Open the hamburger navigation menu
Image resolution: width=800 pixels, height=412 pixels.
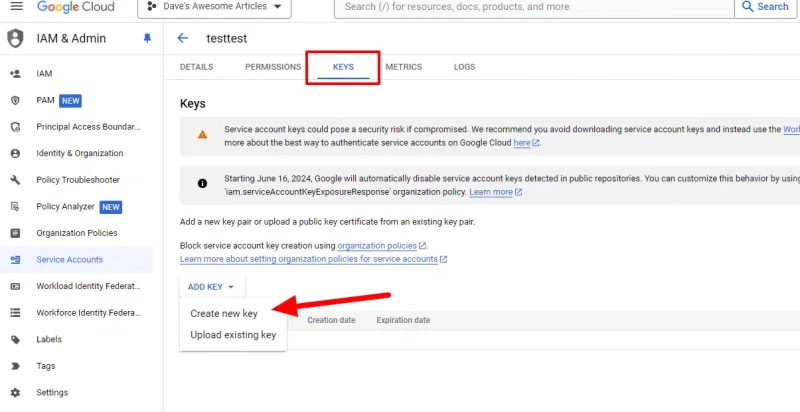[x=16, y=7]
